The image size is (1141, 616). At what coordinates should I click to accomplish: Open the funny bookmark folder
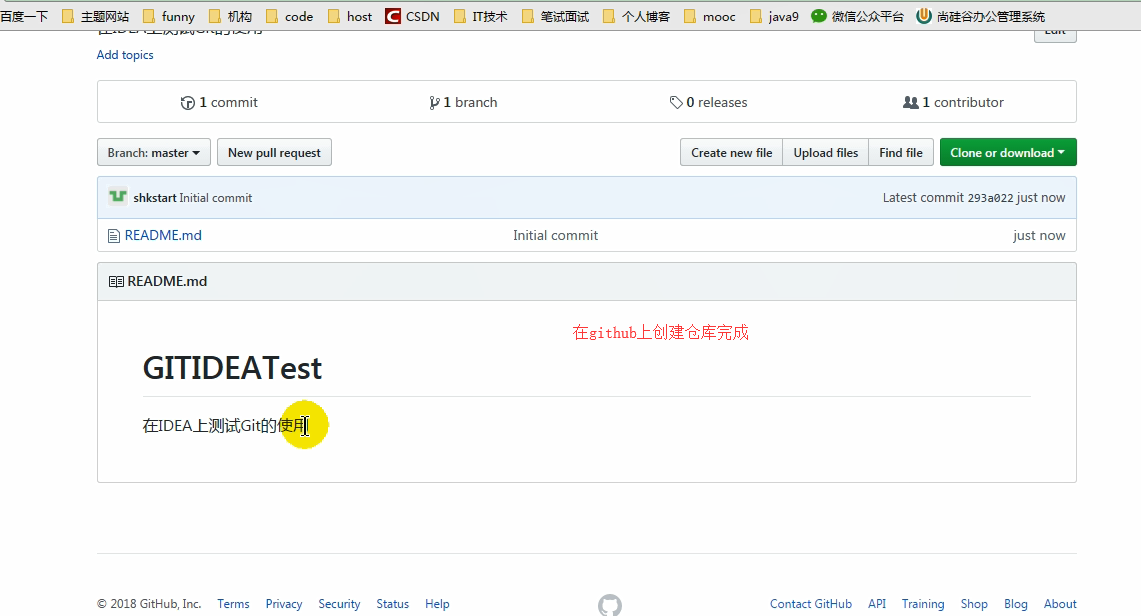tap(169, 16)
